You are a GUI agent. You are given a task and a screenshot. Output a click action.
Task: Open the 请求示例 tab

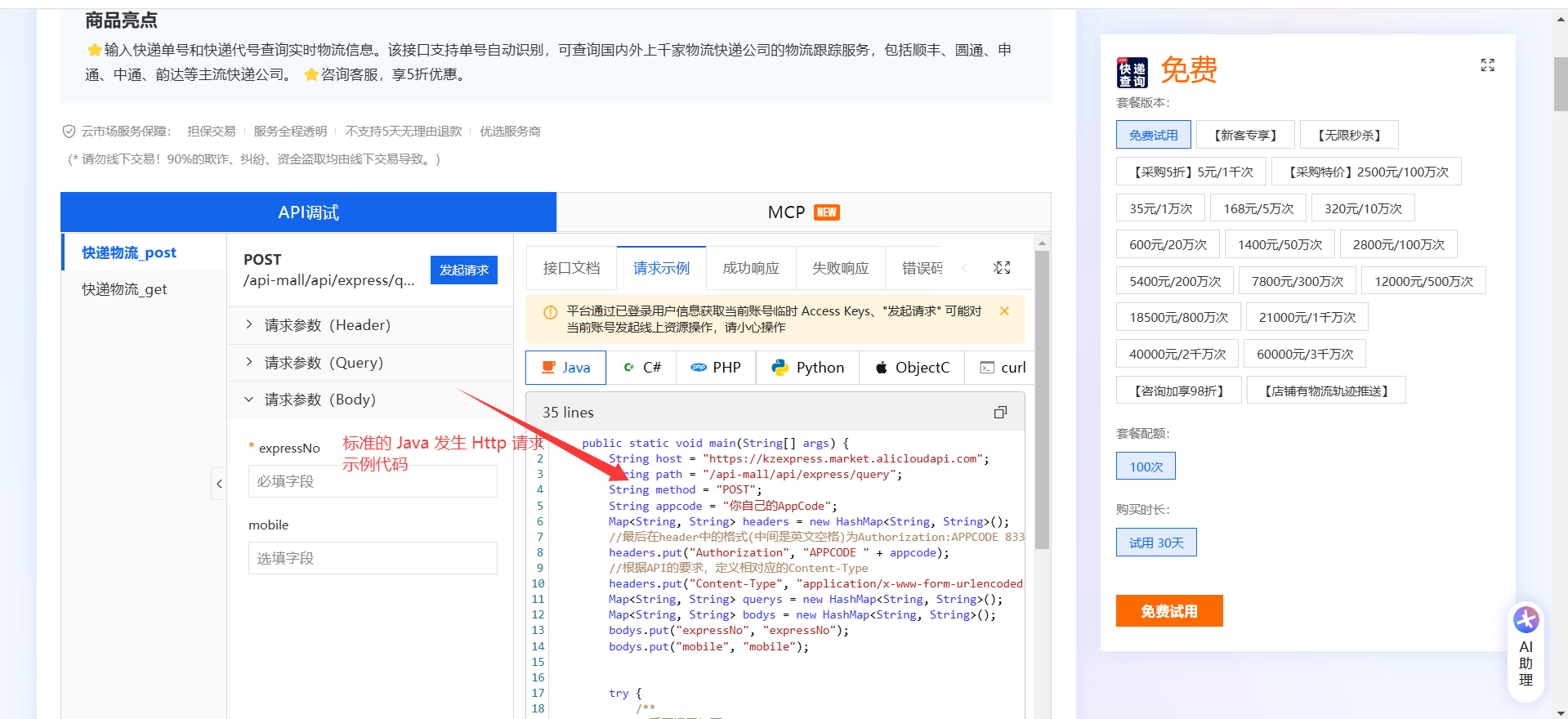661,268
